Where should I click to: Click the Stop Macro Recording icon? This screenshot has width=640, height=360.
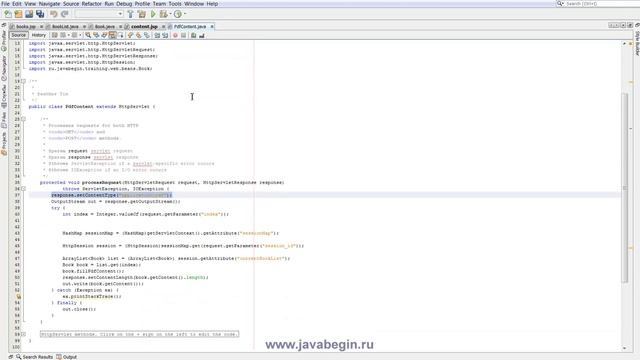coord(183,36)
